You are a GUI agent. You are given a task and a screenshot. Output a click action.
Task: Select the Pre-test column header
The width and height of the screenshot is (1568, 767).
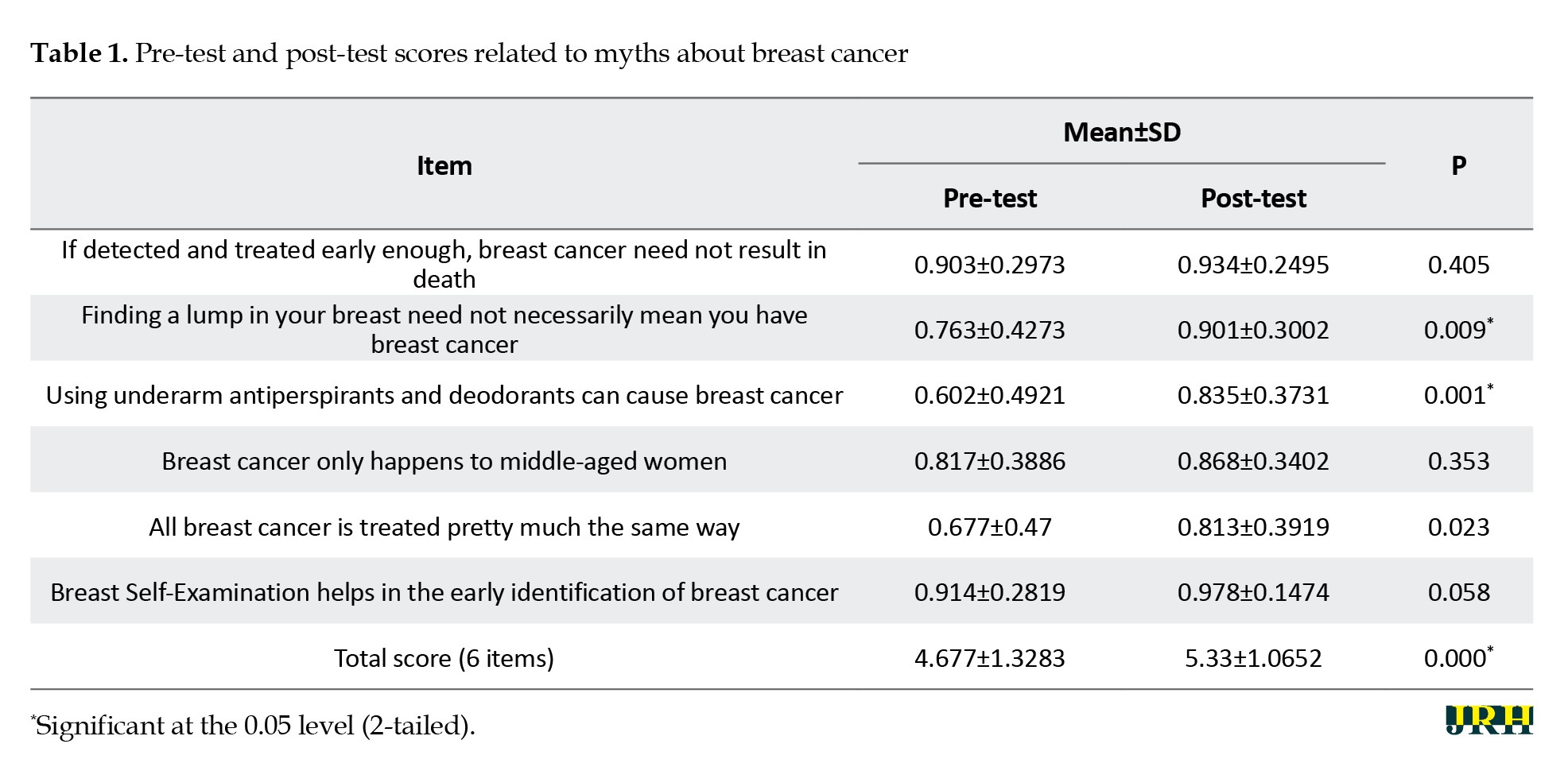[x=989, y=198]
